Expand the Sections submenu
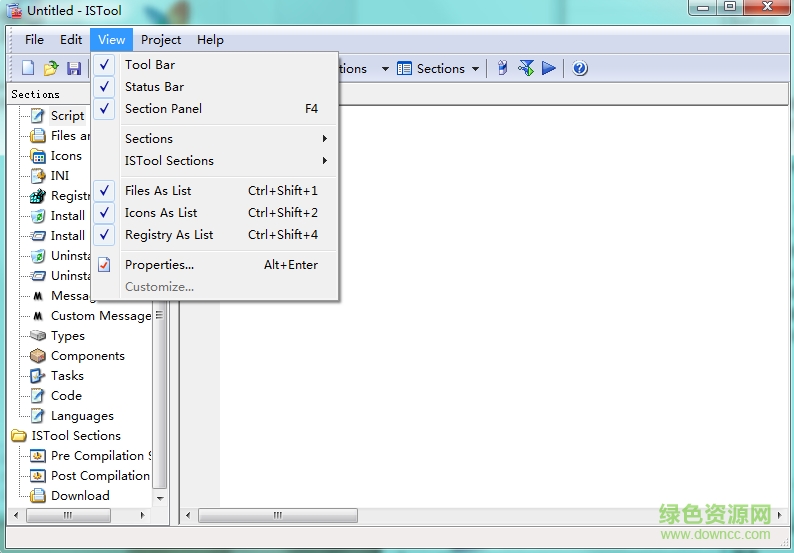 point(216,138)
